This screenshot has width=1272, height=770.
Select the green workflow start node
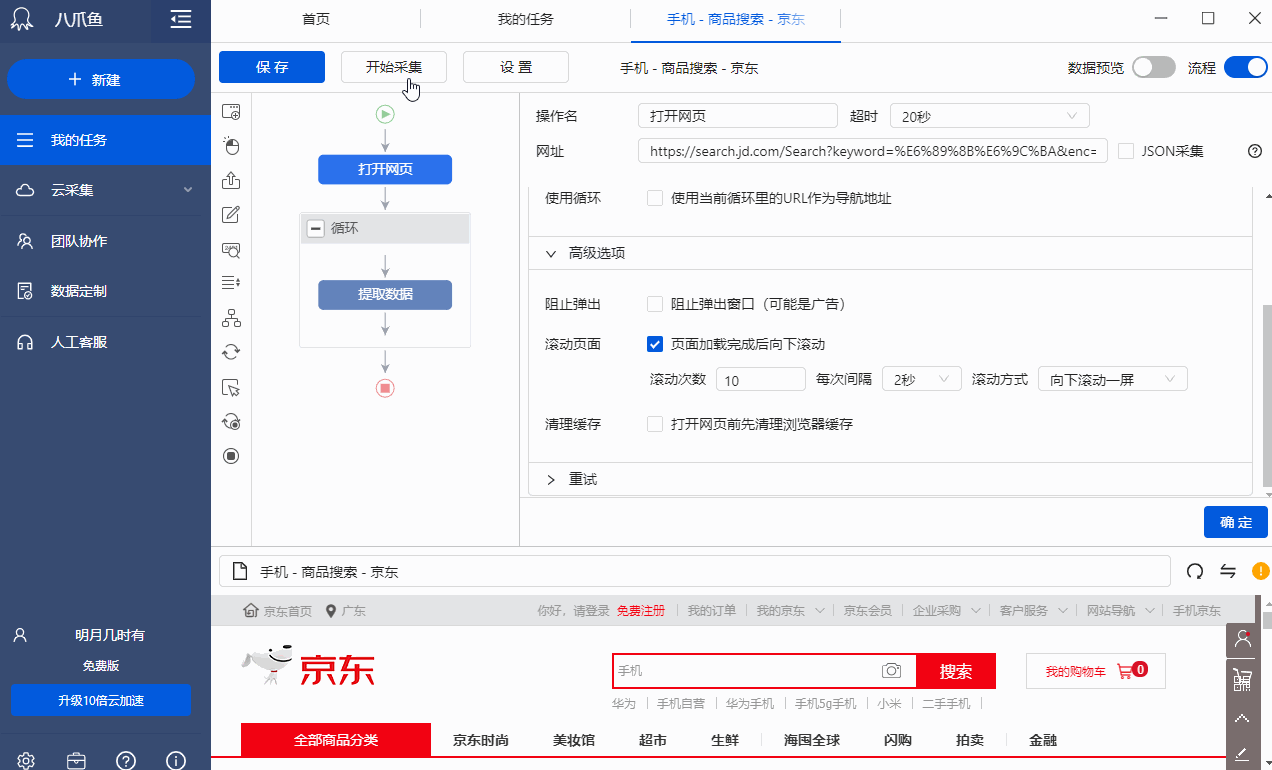[385, 114]
